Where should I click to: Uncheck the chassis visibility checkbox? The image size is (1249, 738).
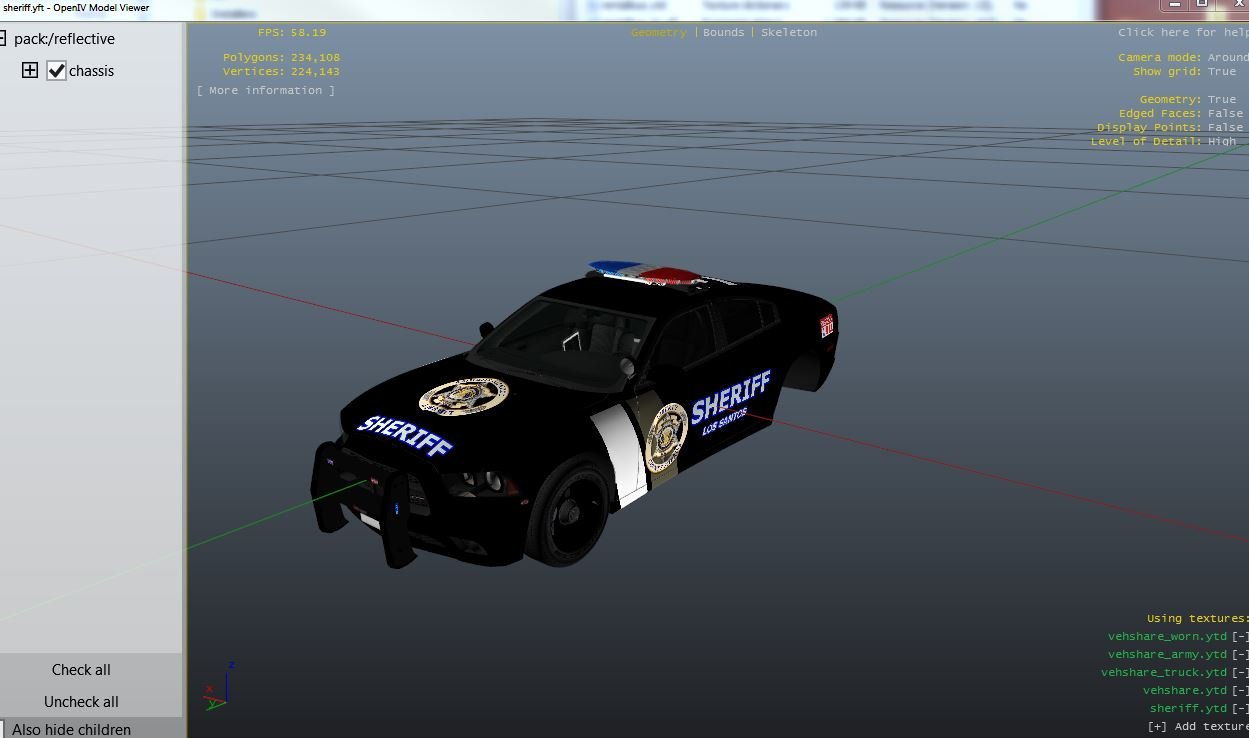[x=56, y=70]
